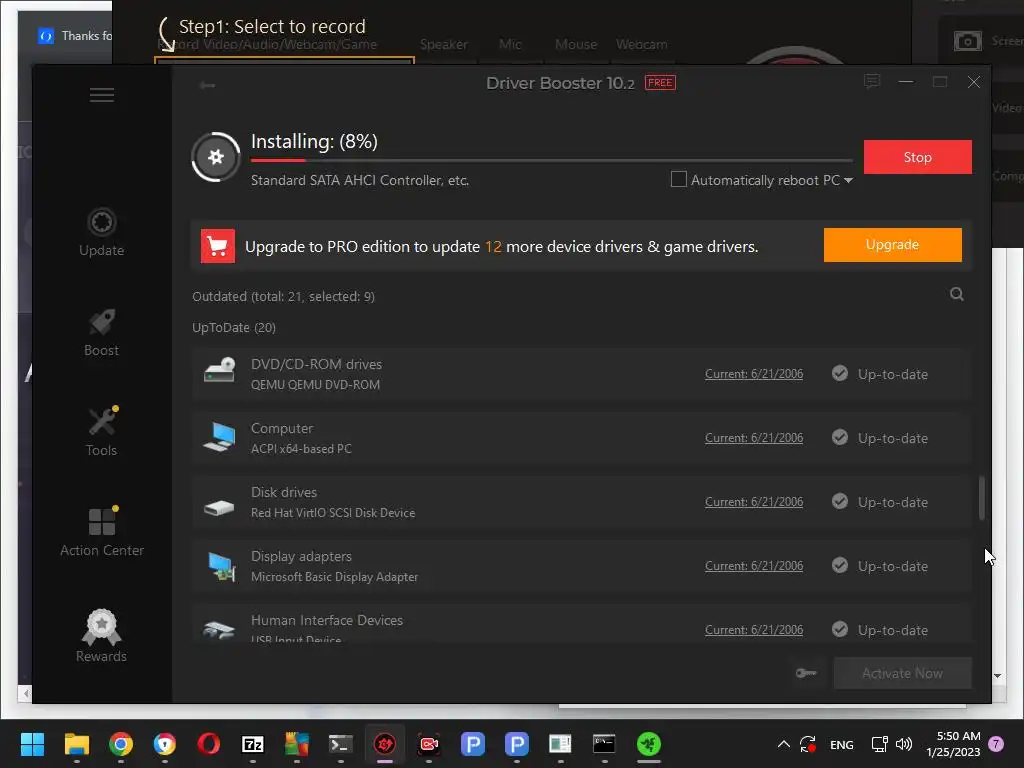Click the Human Interface Devices icon

[x=219, y=630]
